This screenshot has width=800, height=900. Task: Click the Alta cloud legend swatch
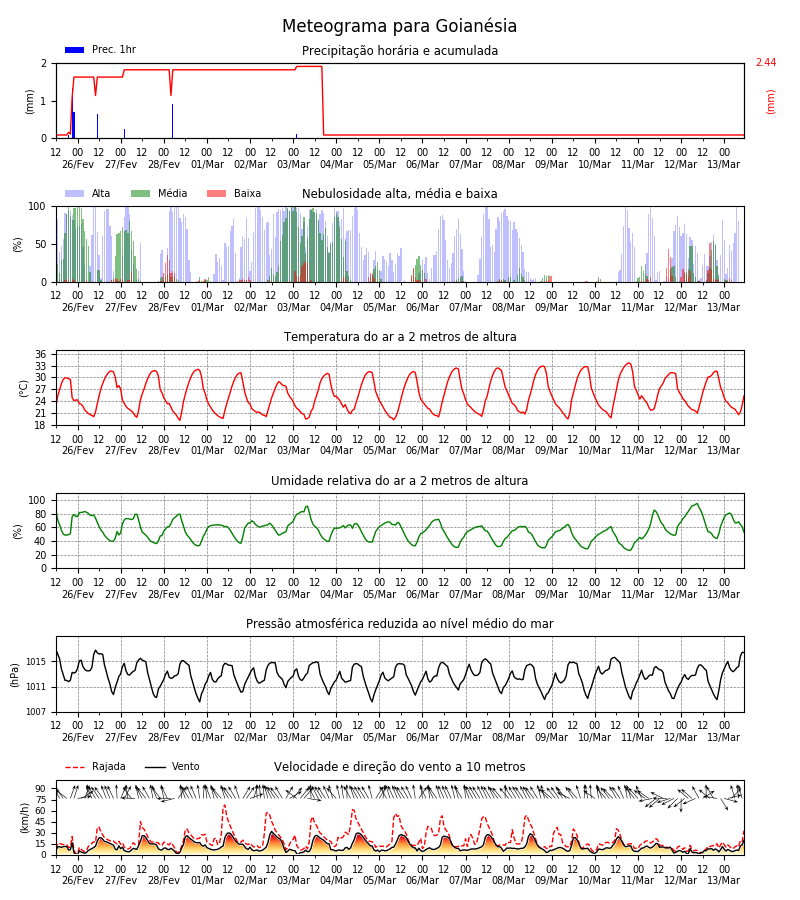click(75, 194)
